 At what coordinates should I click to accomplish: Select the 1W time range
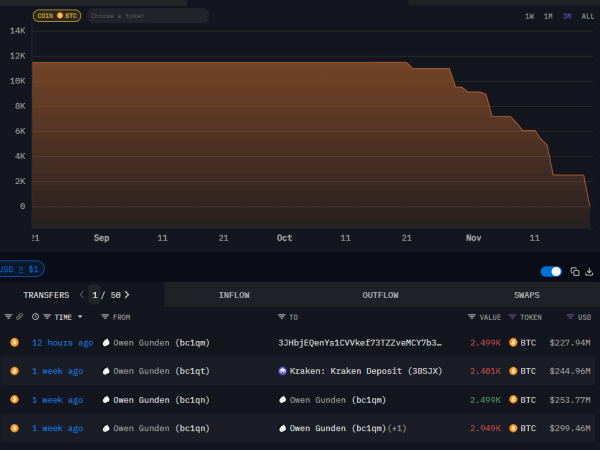click(529, 16)
